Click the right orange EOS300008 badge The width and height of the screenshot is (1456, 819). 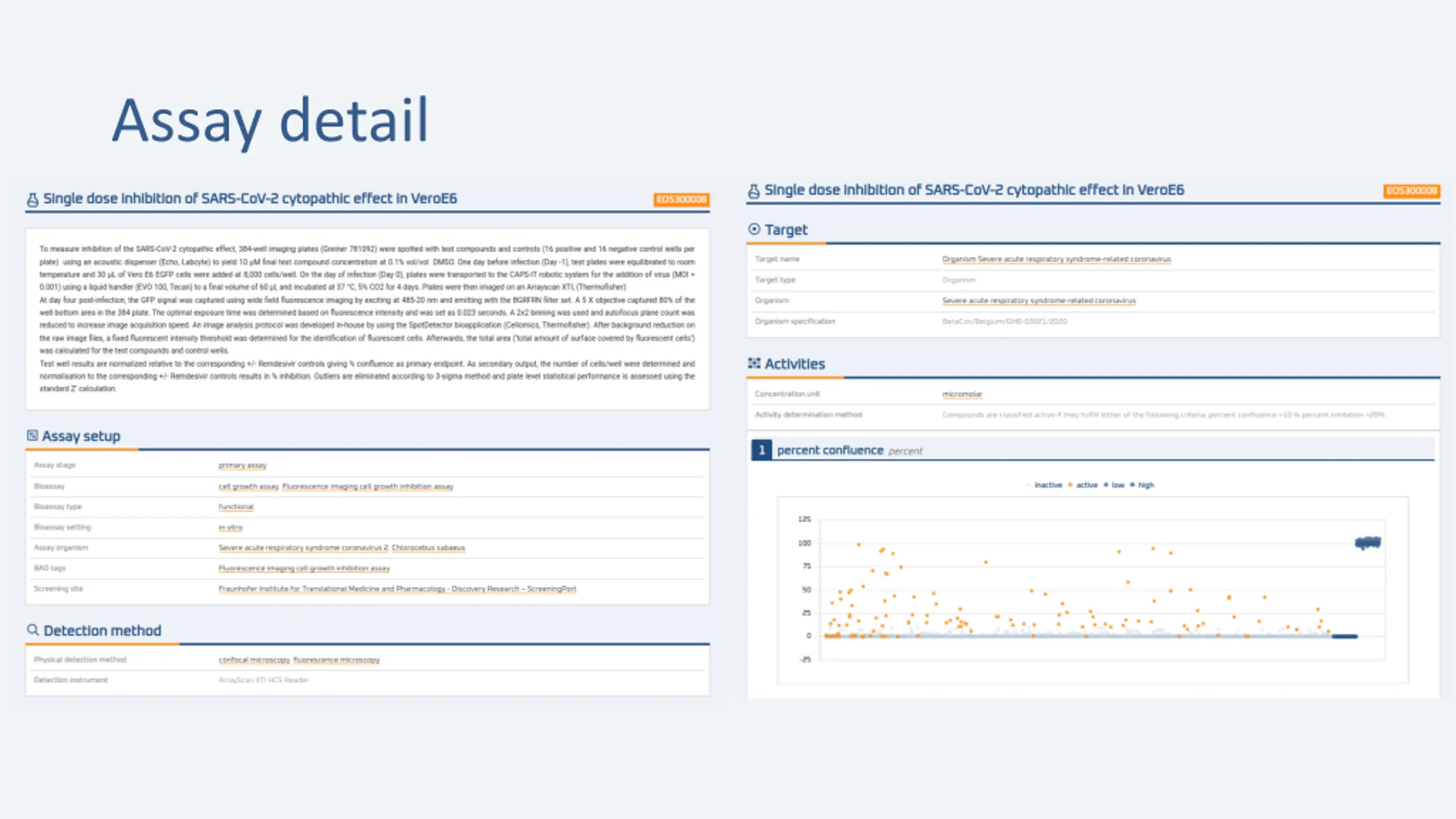point(1411,191)
